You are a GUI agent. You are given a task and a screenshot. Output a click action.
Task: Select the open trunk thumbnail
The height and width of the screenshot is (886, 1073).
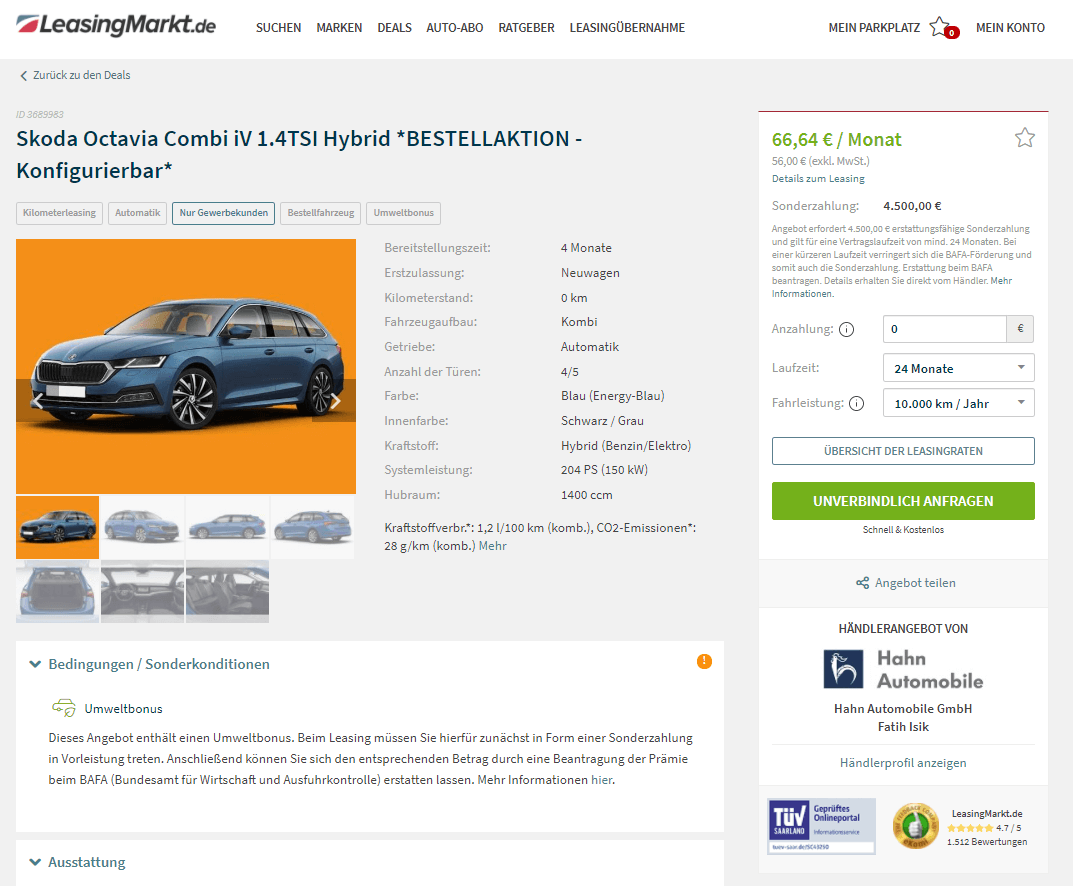coord(57,592)
